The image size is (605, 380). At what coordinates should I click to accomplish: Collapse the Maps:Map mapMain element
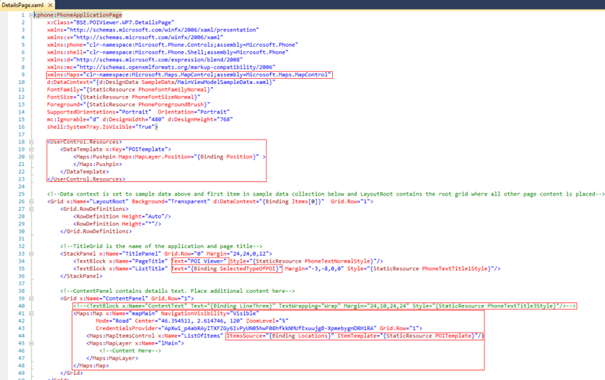(31, 313)
